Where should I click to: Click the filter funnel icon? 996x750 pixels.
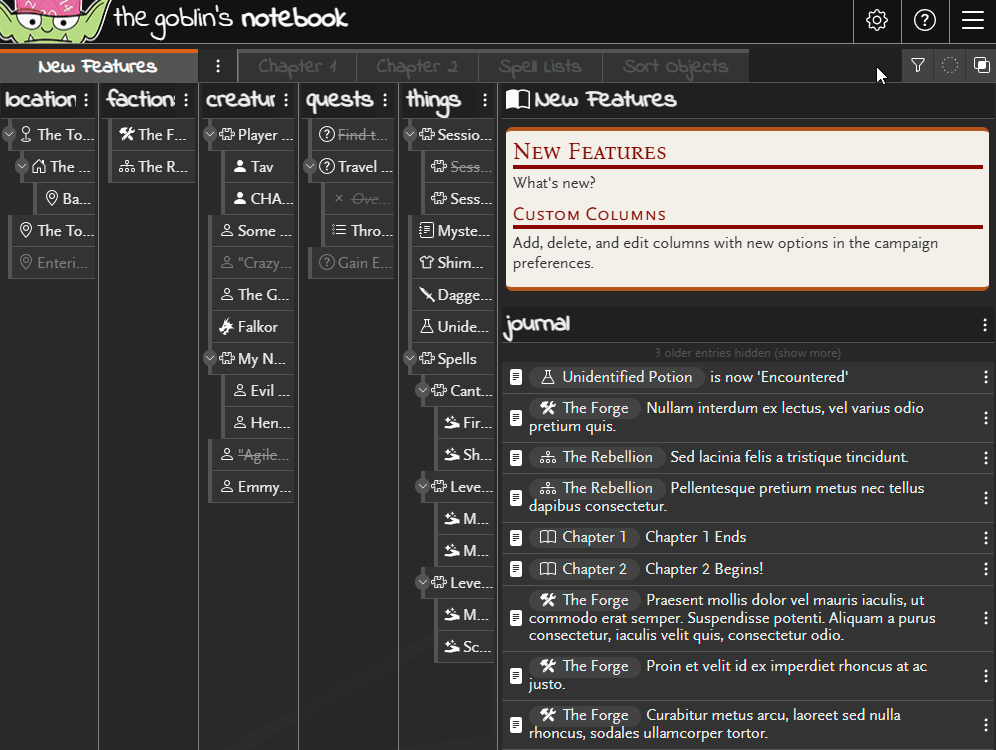coord(918,66)
